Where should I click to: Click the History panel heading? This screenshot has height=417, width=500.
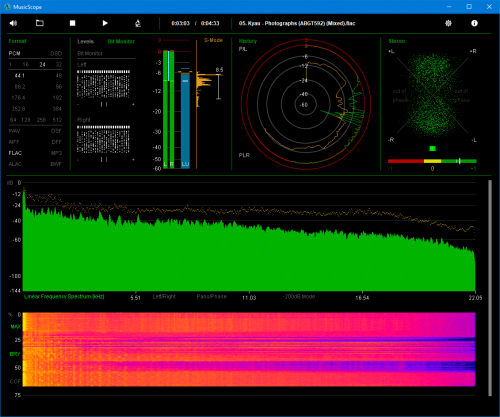[248, 41]
